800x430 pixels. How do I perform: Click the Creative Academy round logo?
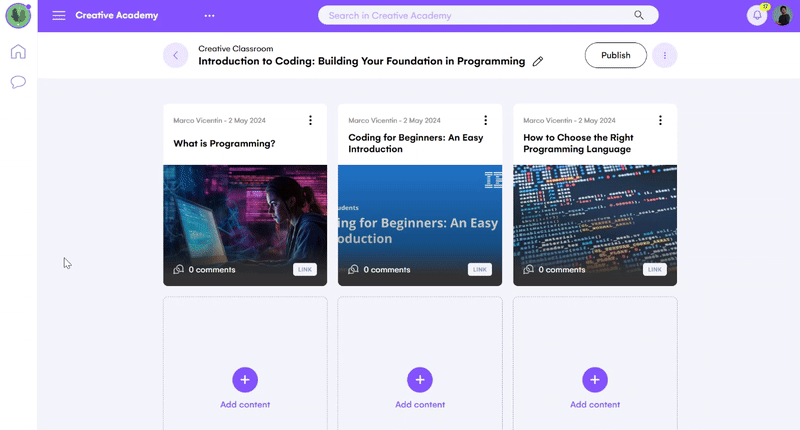tap(18, 15)
